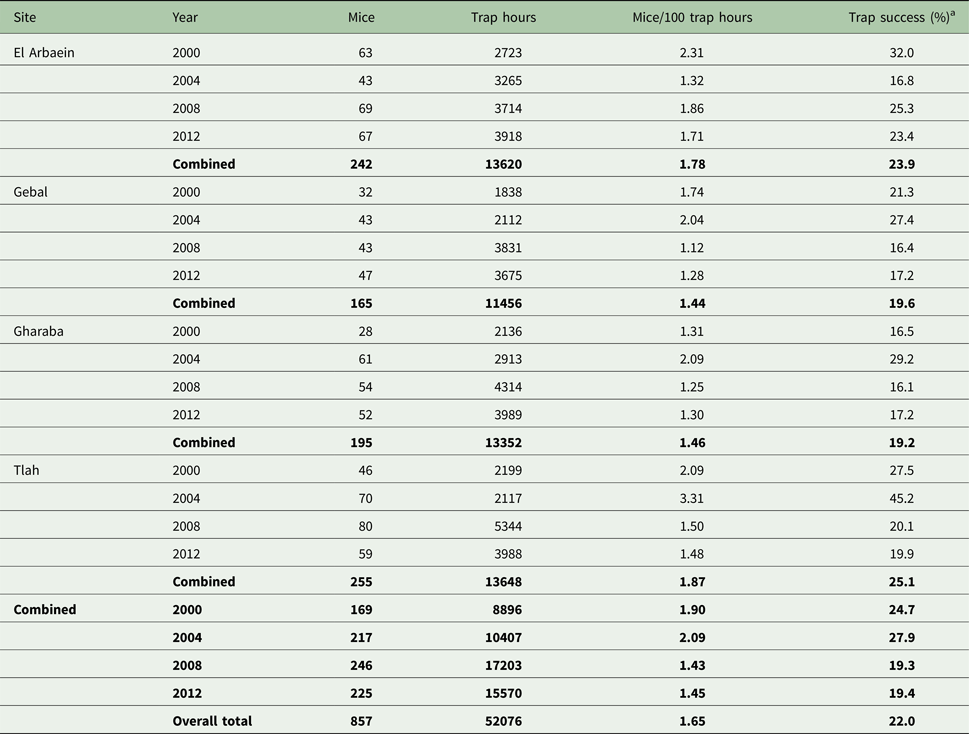Click El Arbaein combined mice value 242
Viewport: 969px width, 734px height.
point(359,164)
